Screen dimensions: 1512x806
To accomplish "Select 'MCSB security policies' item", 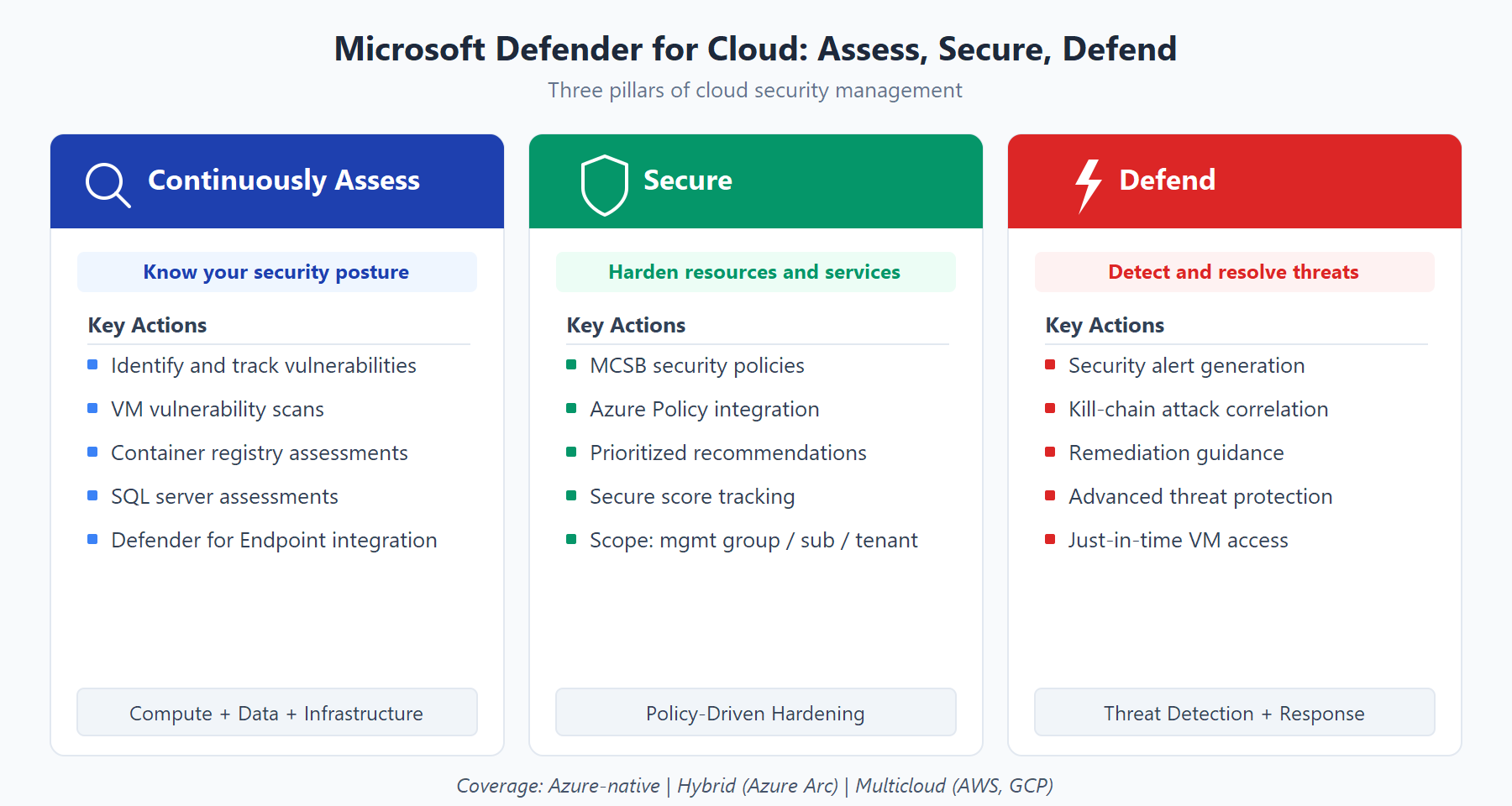I will pyautogui.click(x=697, y=366).
